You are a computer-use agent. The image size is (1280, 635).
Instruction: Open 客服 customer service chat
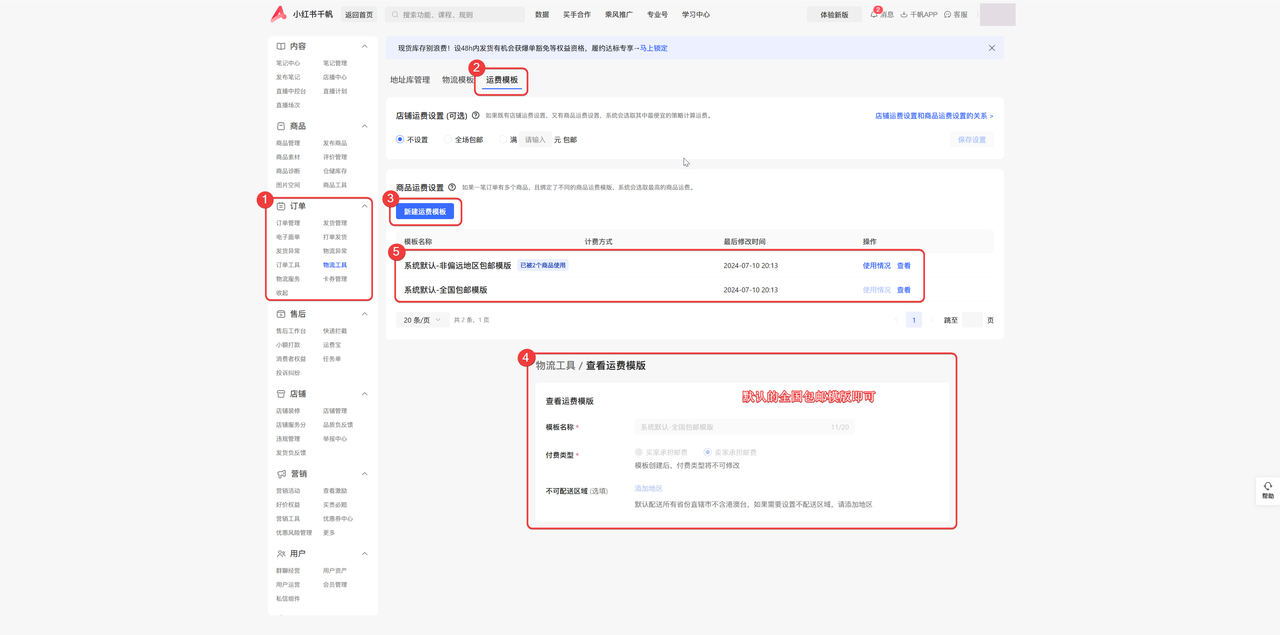coord(948,15)
